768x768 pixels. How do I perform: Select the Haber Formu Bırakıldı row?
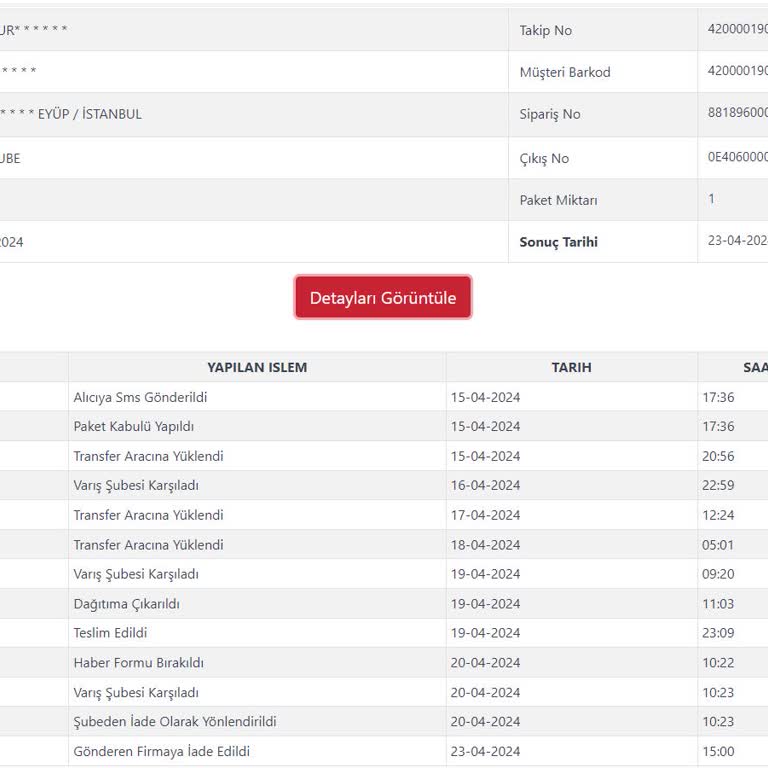384,663
